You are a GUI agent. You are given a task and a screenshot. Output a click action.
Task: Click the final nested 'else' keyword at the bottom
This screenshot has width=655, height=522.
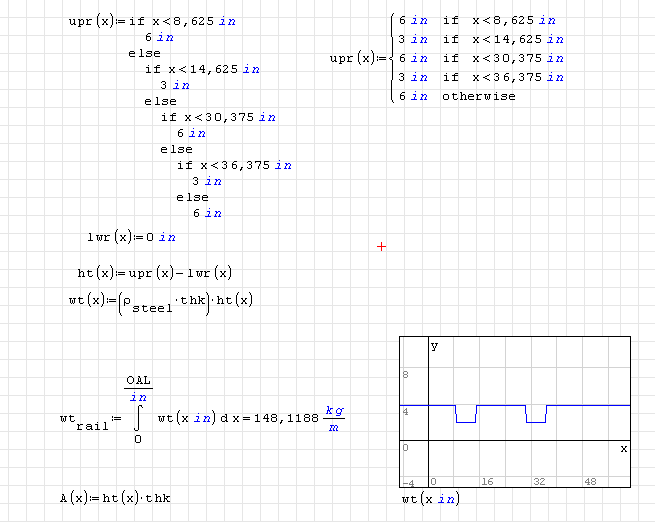(x=192, y=197)
